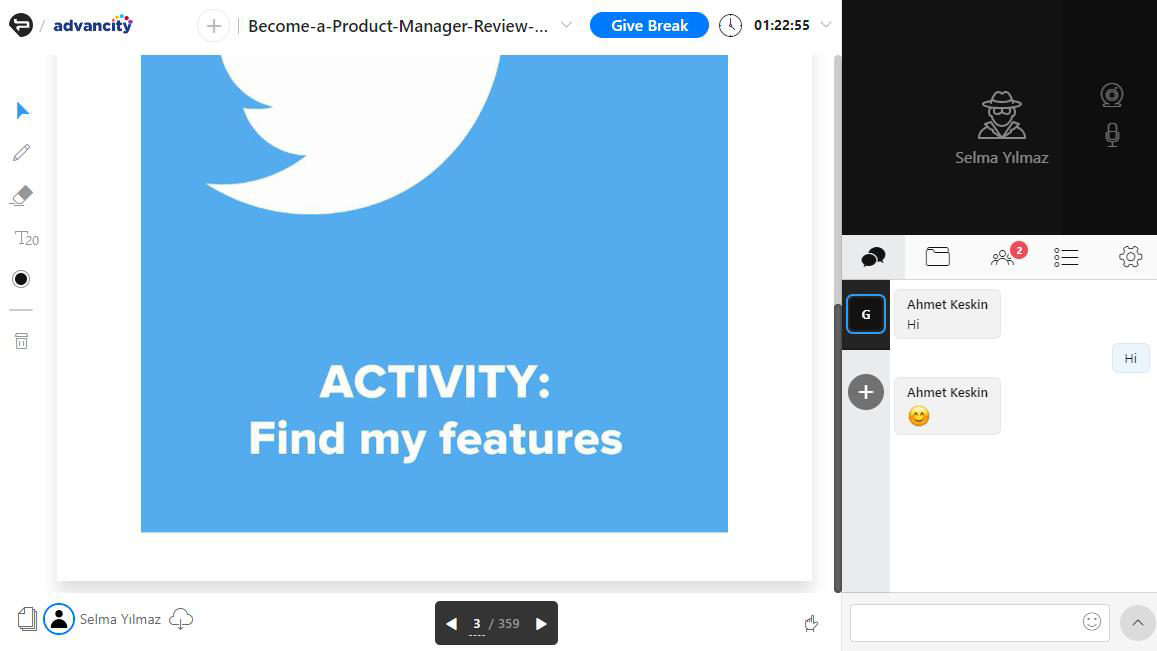Click Ahmet Keskin's "Hi" message
The width and height of the screenshot is (1157, 651).
pyautogui.click(x=947, y=314)
